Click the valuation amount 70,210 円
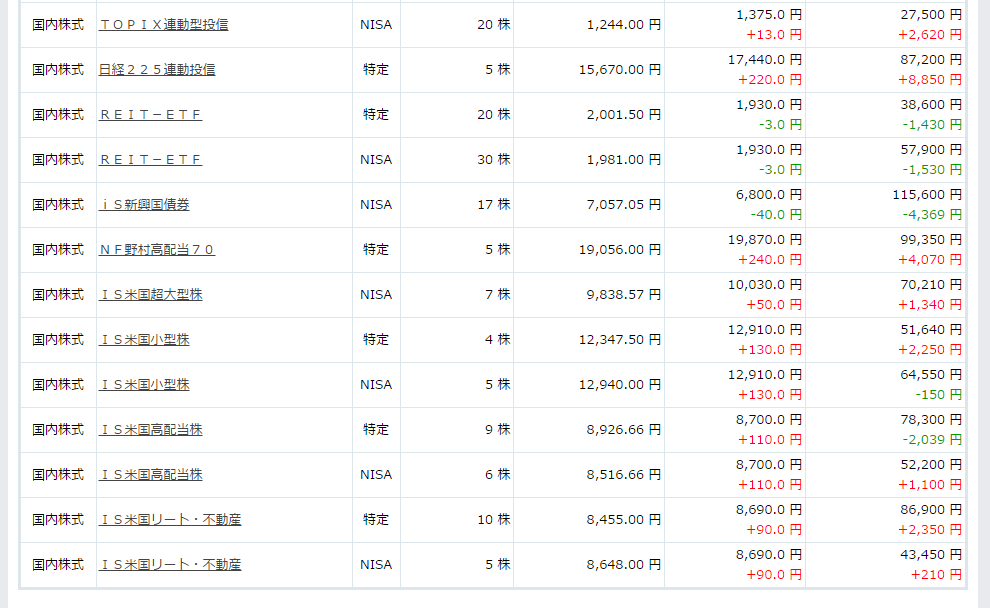Image resolution: width=990 pixels, height=608 pixels. tap(931, 285)
